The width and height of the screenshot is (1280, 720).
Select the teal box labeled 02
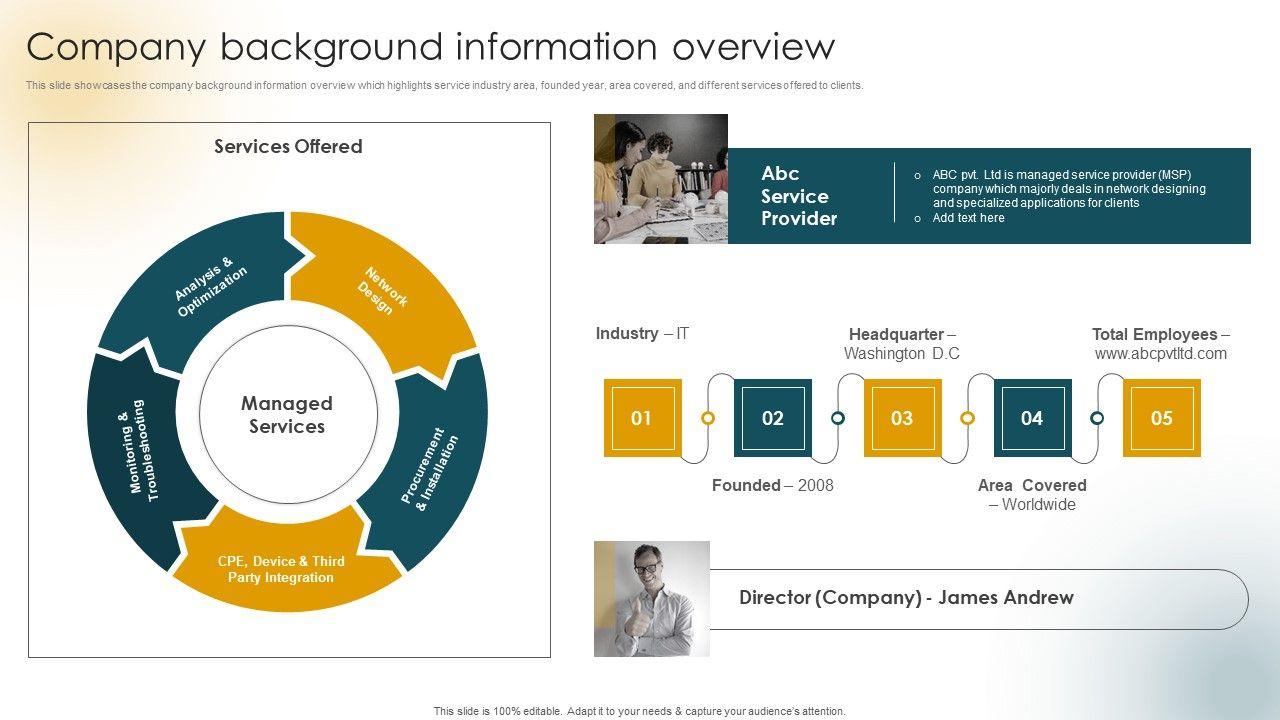point(772,418)
